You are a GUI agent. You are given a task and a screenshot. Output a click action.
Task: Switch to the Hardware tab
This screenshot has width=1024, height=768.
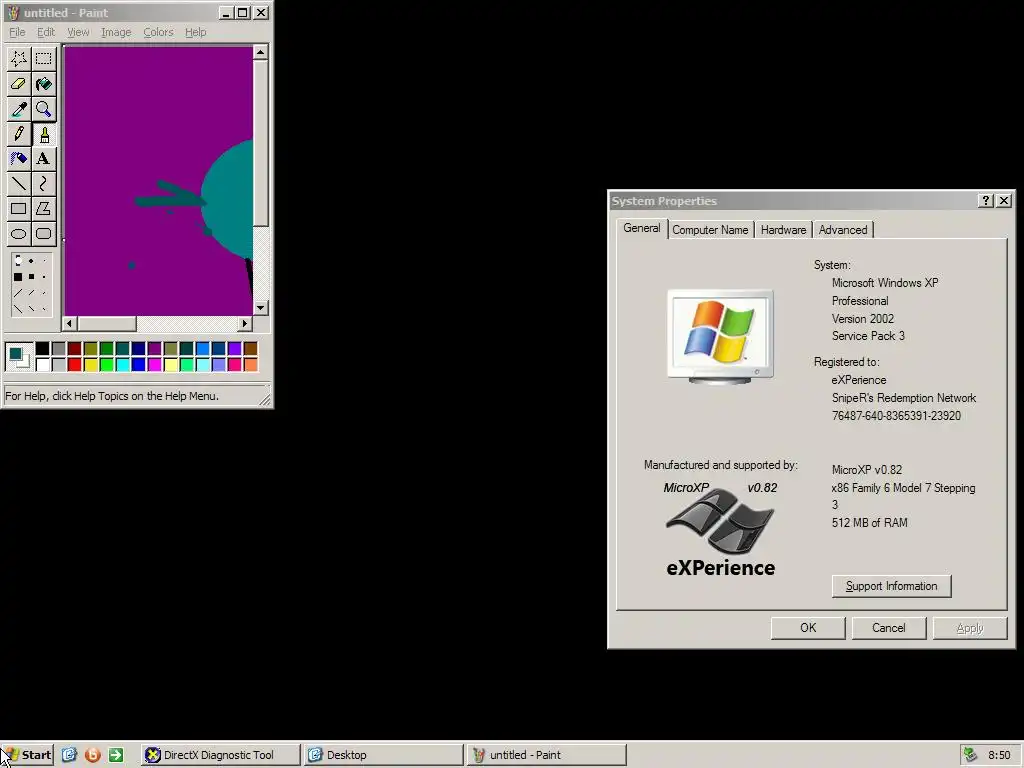click(783, 230)
